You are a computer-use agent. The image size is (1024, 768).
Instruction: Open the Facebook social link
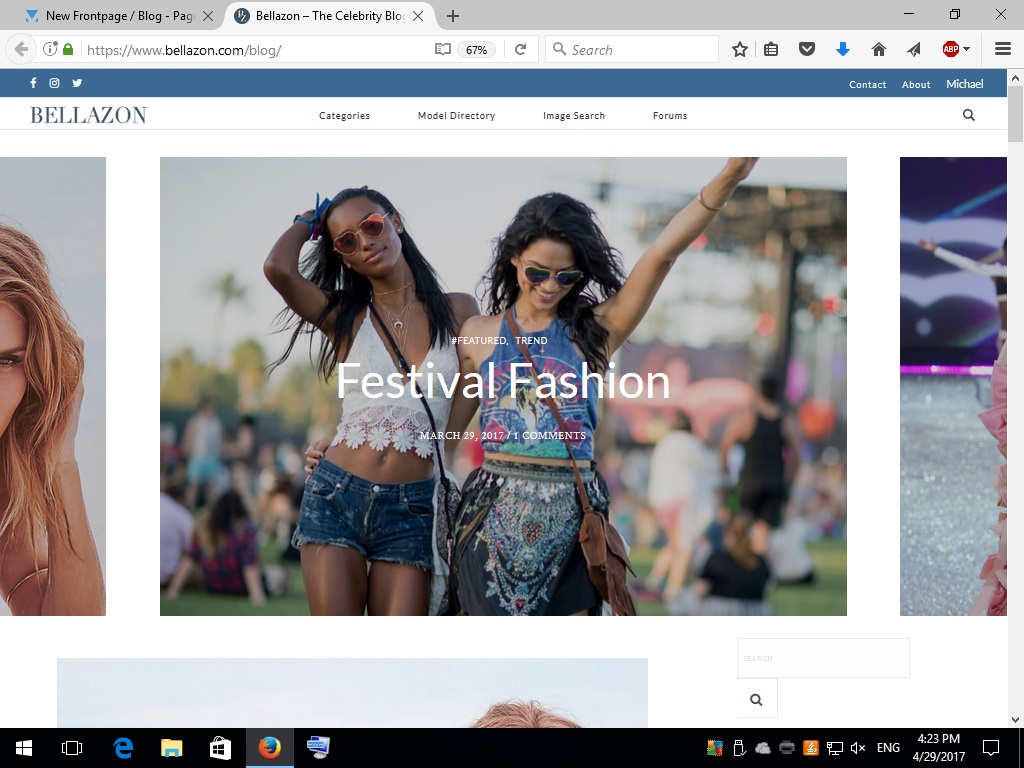(33, 83)
